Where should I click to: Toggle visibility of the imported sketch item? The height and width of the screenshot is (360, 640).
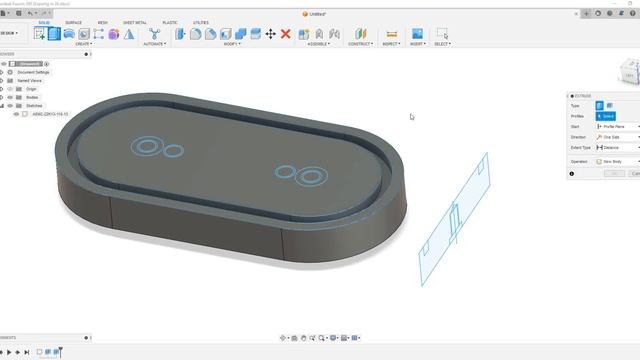(16, 114)
